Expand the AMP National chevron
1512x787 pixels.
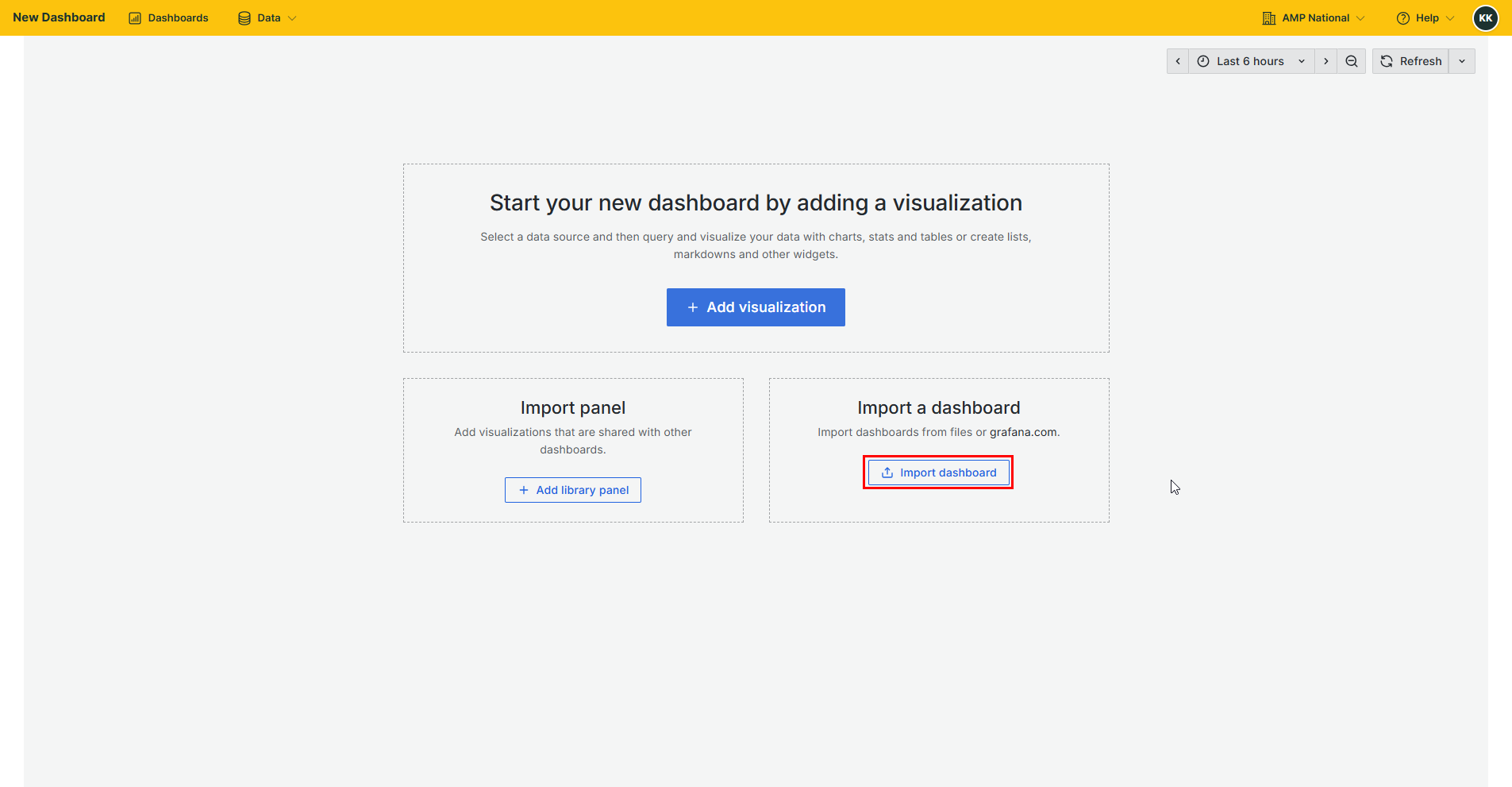pos(1360,18)
